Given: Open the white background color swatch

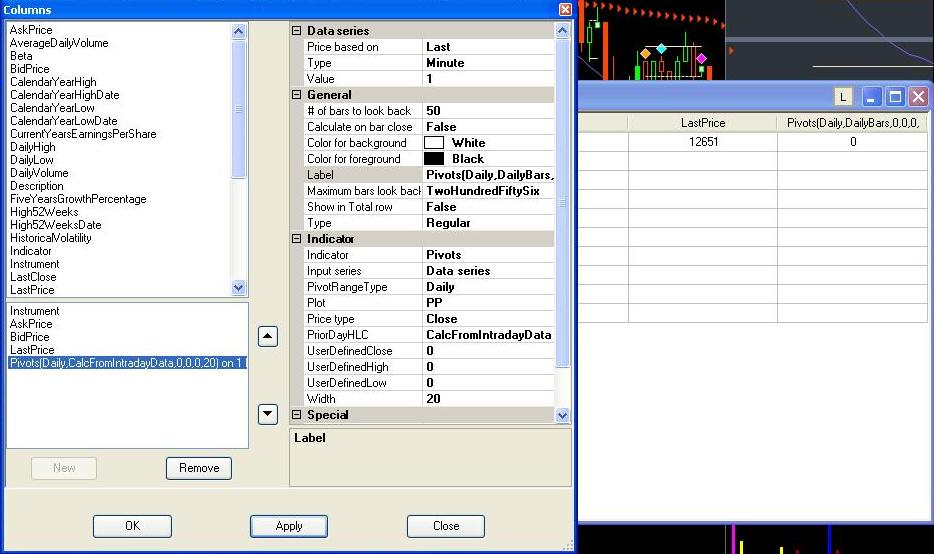Looking at the screenshot, I should 434,143.
